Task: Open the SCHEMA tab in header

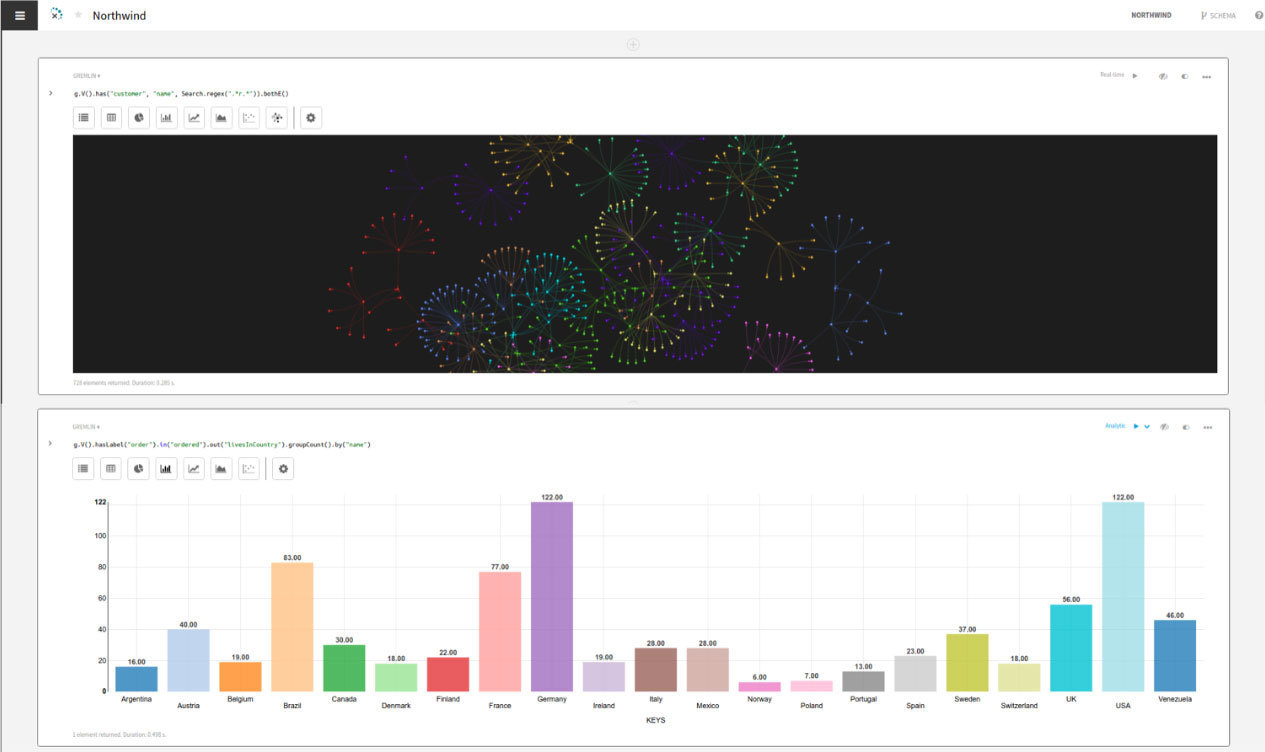Action: 1218,15
